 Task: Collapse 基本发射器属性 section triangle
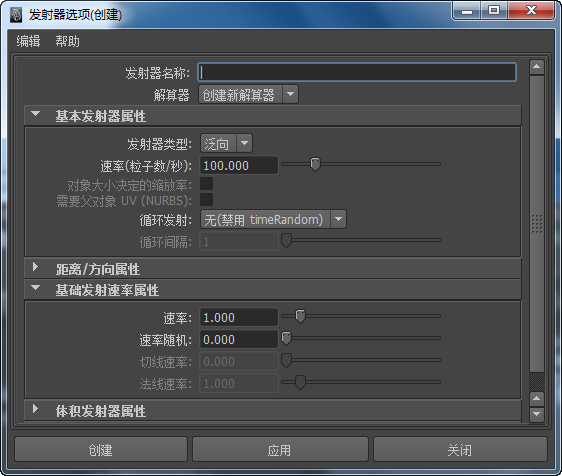35,114
